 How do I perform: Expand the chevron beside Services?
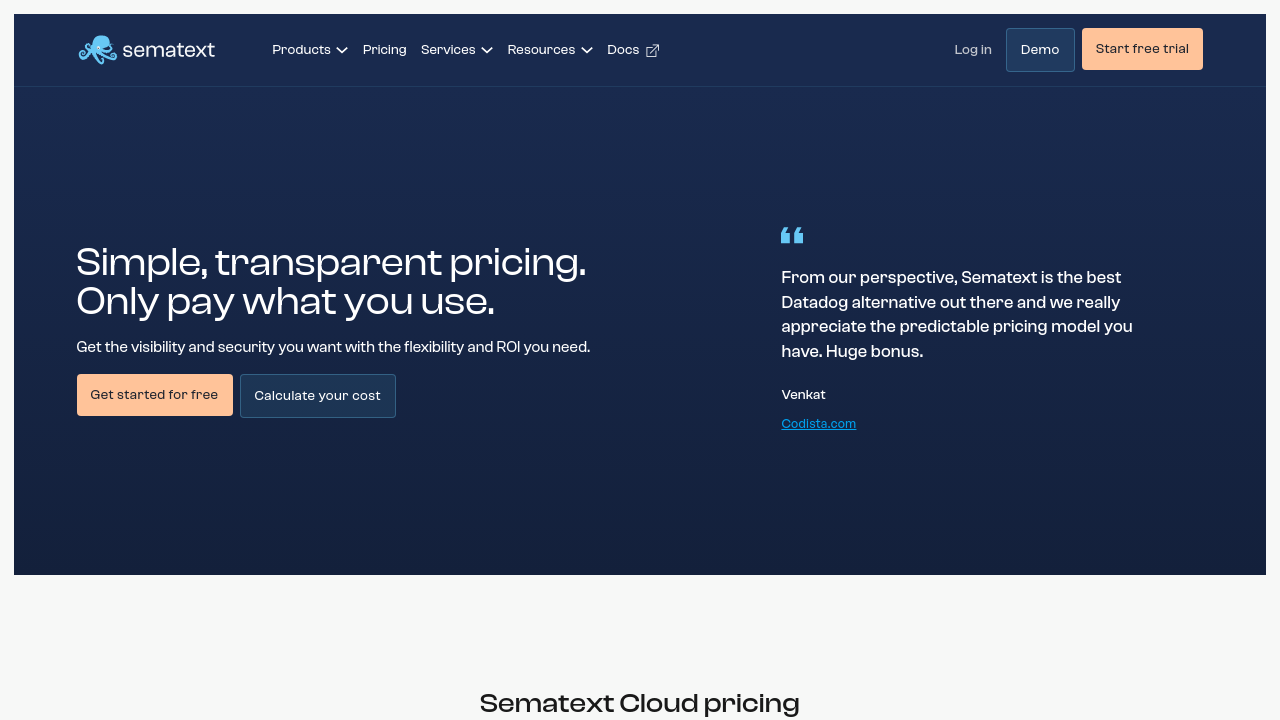pyautogui.click(x=487, y=50)
